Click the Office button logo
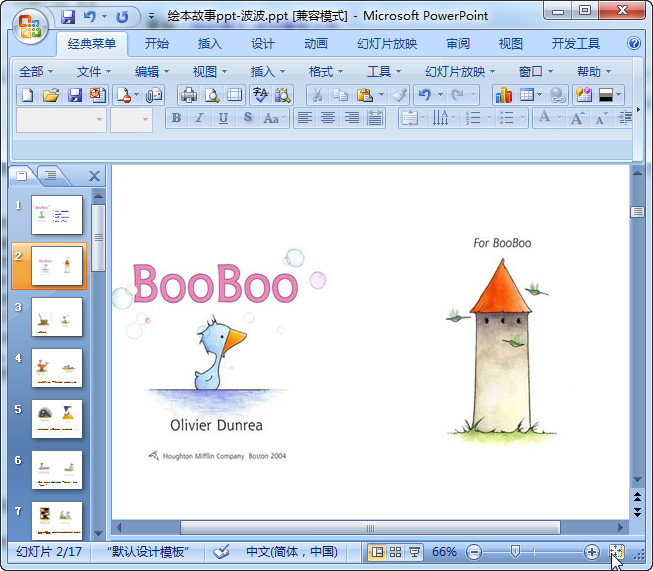 tap(30, 26)
